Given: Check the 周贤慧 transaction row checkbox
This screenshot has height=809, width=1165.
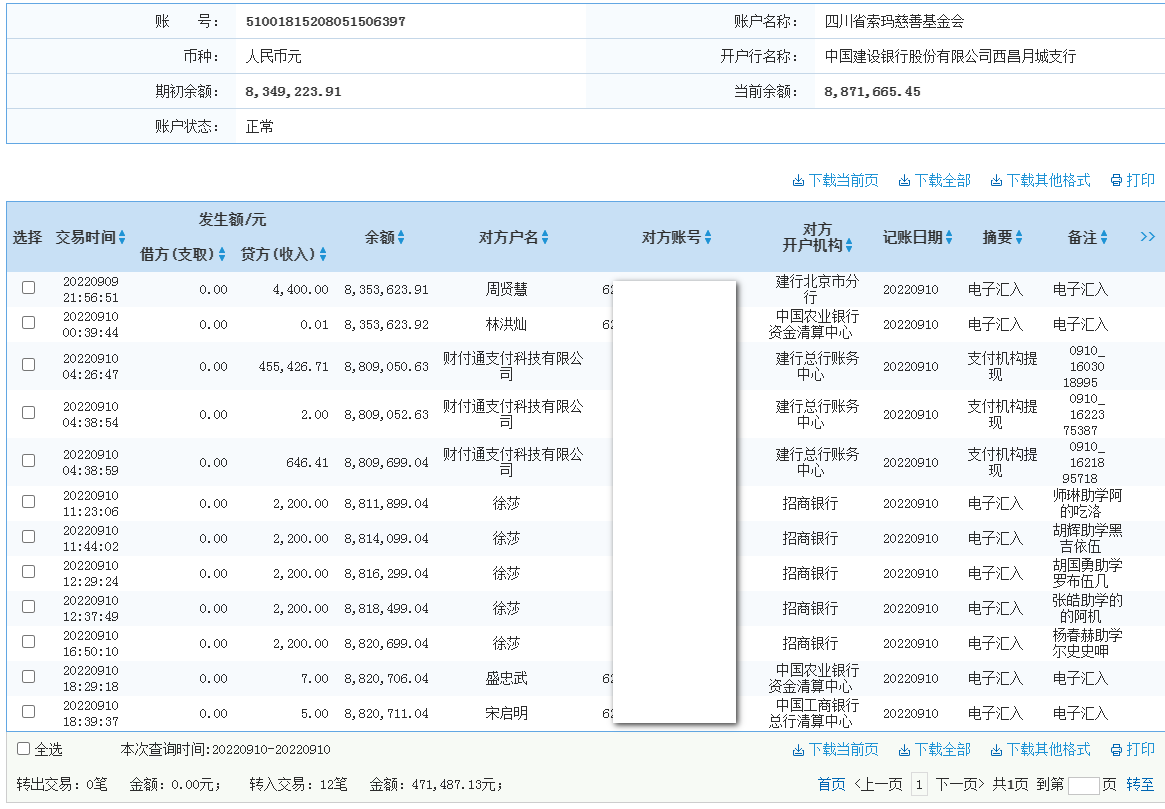Looking at the screenshot, I should [28, 287].
